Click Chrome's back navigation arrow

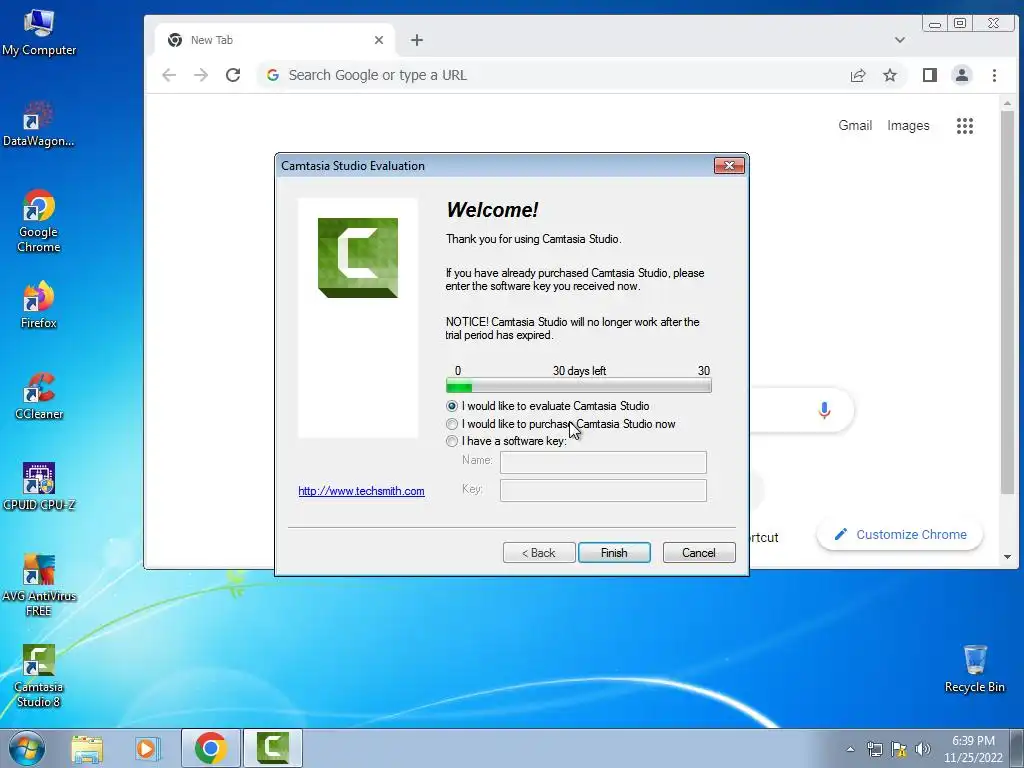click(x=169, y=75)
